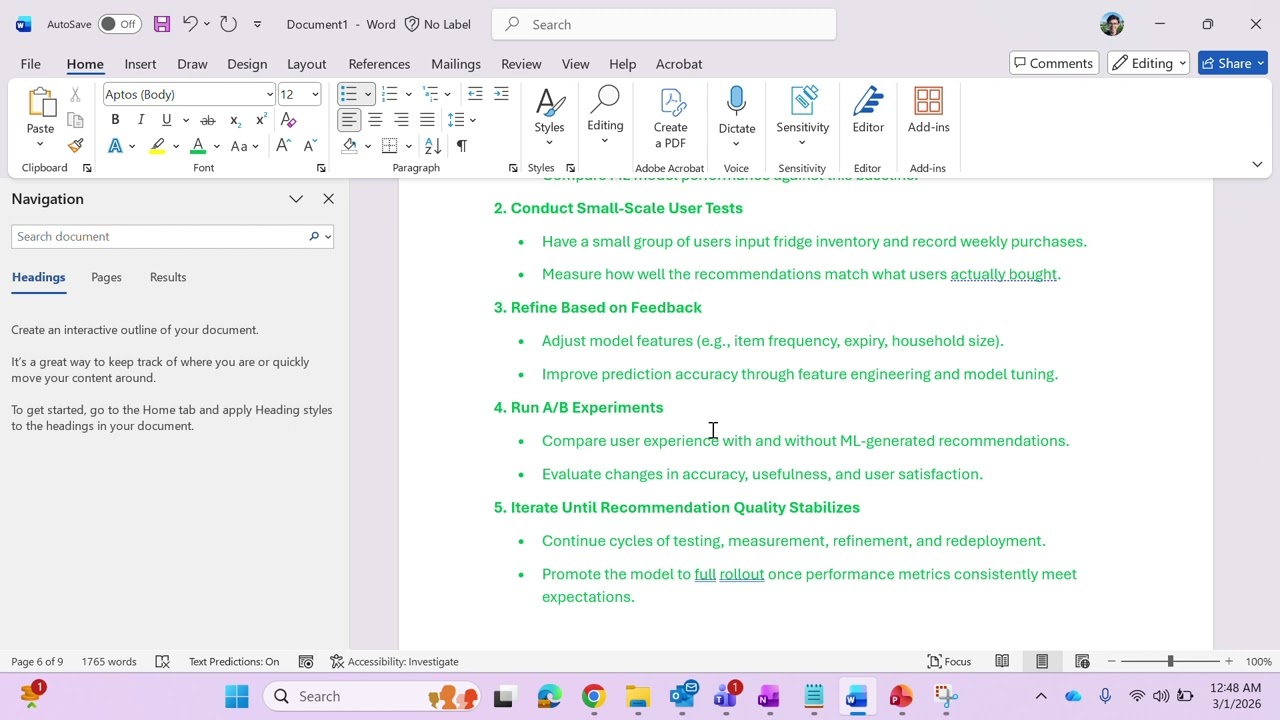Toggle italic formatting
Image resolution: width=1280 pixels, height=720 pixels.
[x=141, y=120]
